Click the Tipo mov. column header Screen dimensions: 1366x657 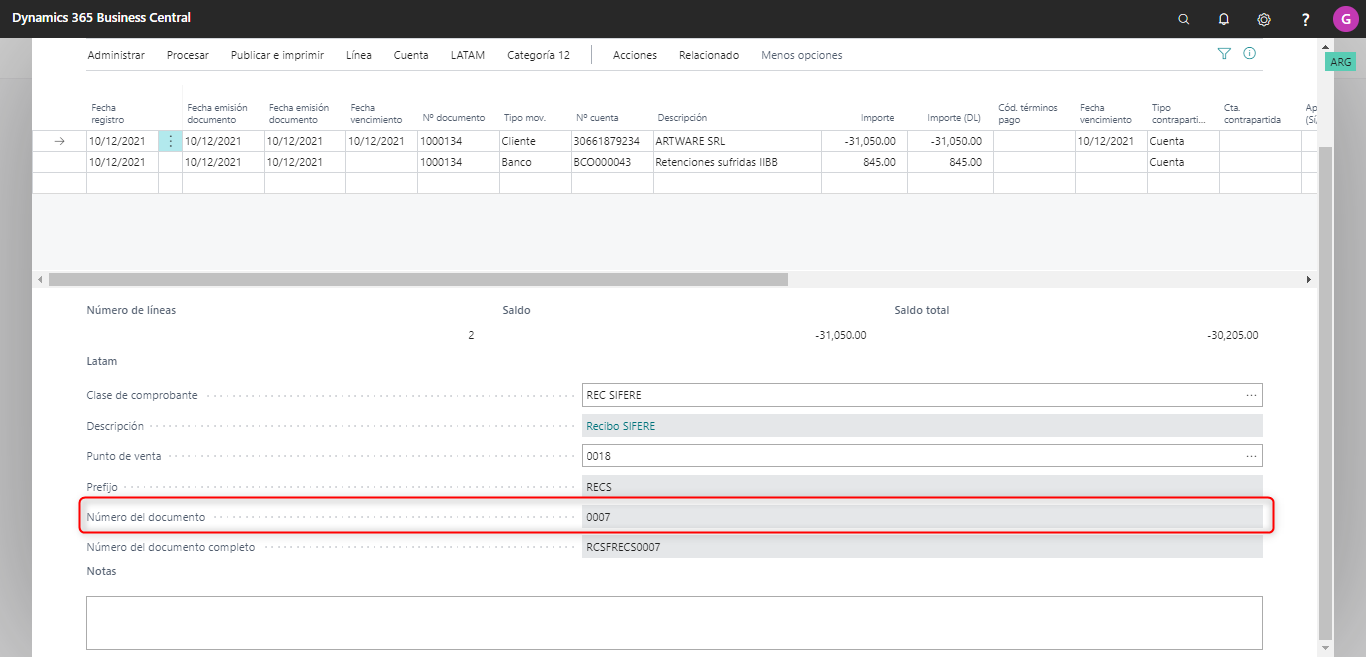[525, 118]
